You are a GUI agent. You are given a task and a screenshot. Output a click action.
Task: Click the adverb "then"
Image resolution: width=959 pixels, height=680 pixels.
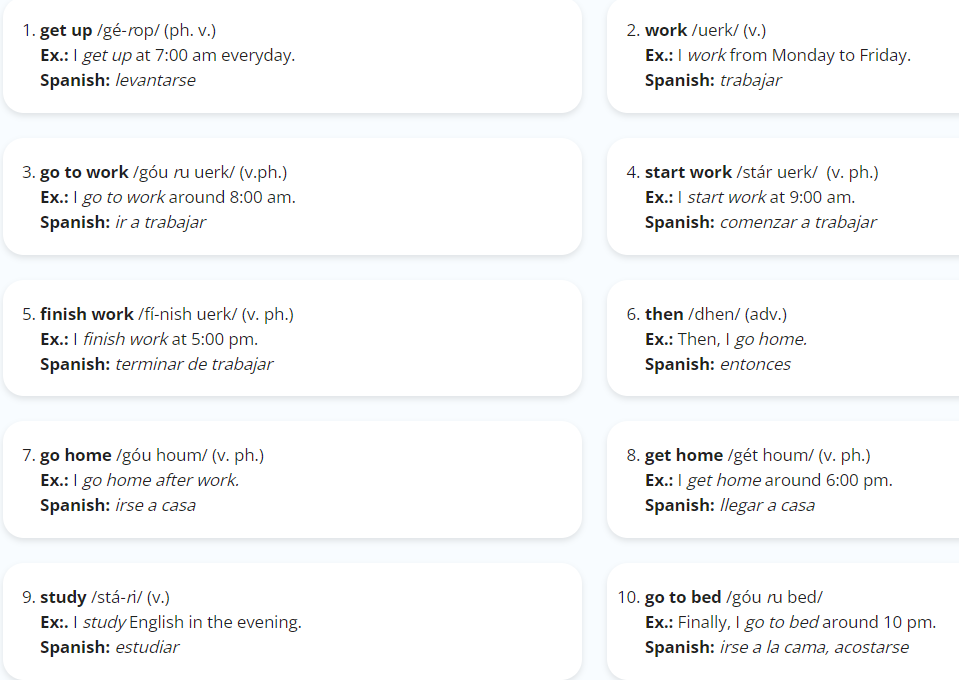(x=664, y=314)
